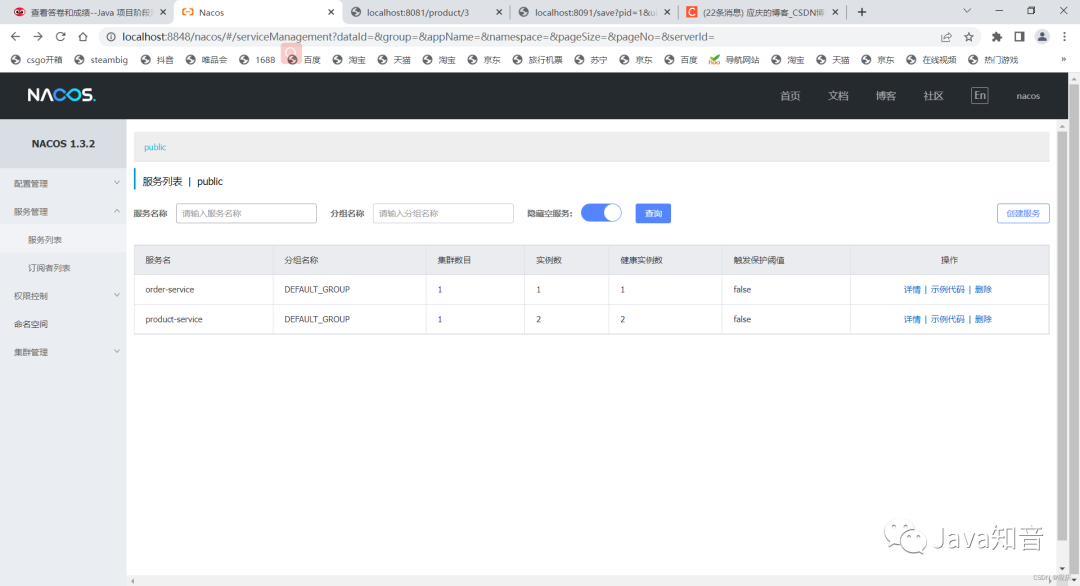
Task: Show more bookmarks with the overflow chevron
Action: (1063, 60)
